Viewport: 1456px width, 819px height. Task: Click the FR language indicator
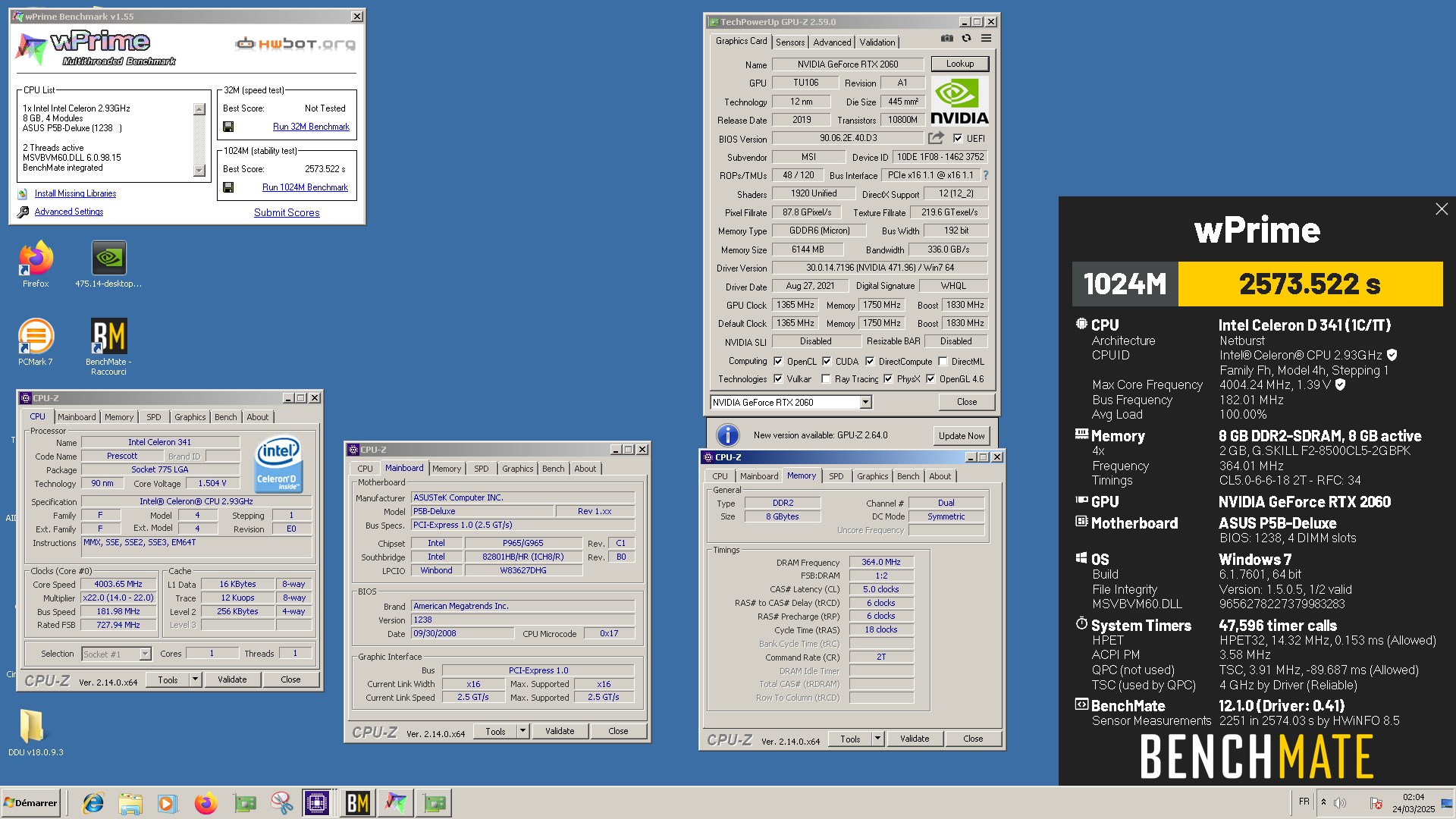1304,802
